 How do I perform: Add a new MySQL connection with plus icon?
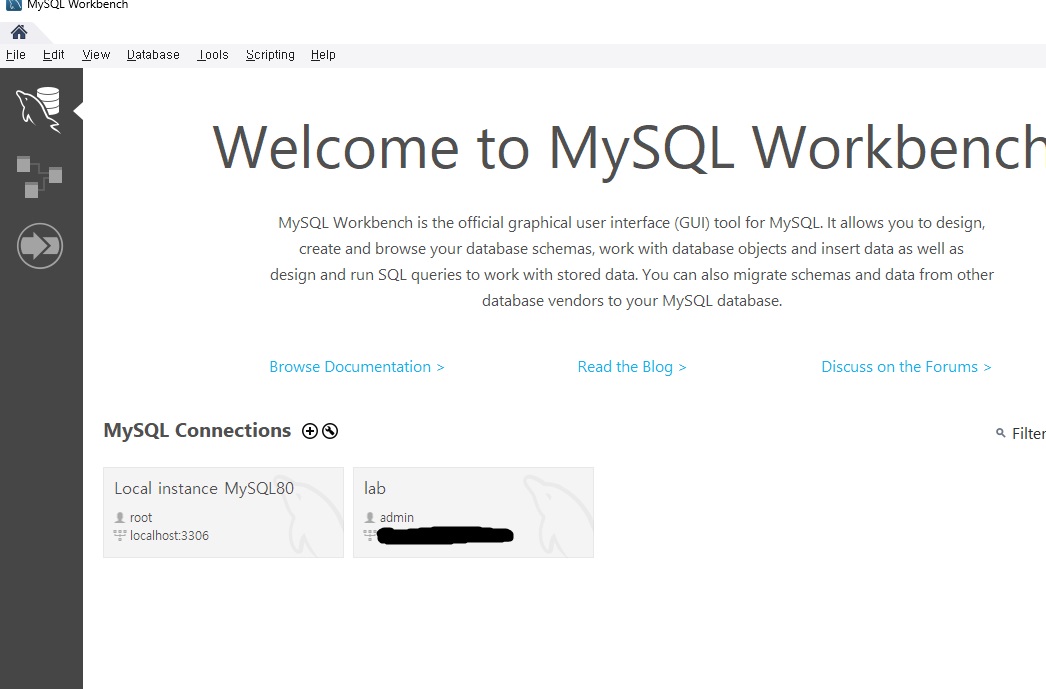point(310,431)
